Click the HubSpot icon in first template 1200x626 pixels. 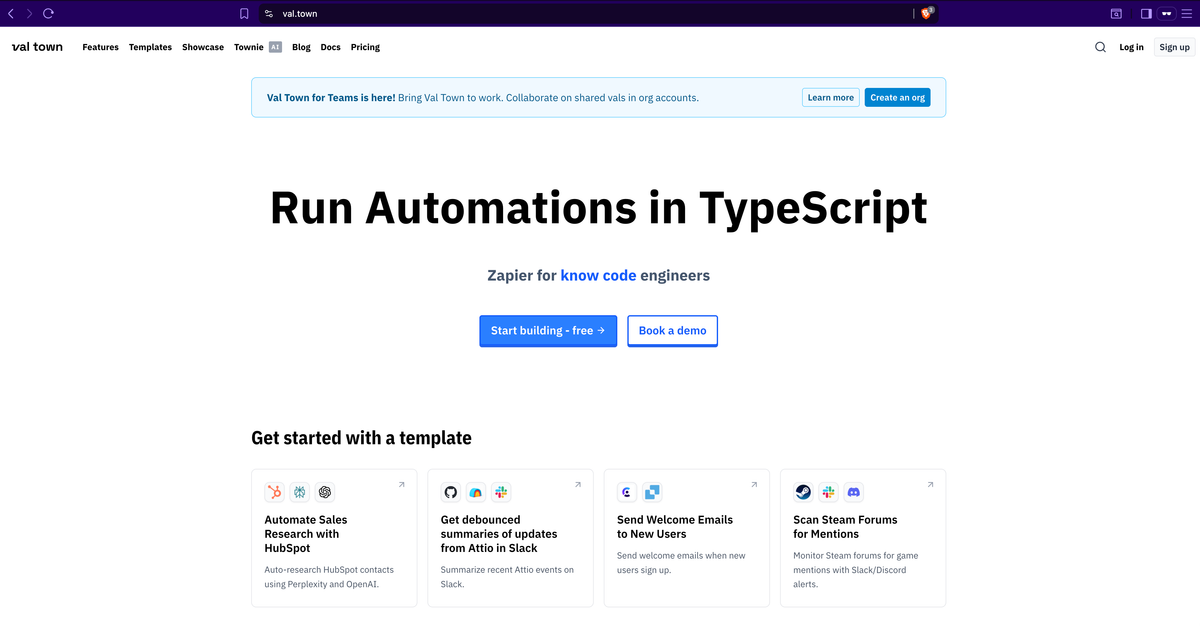click(274, 492)
